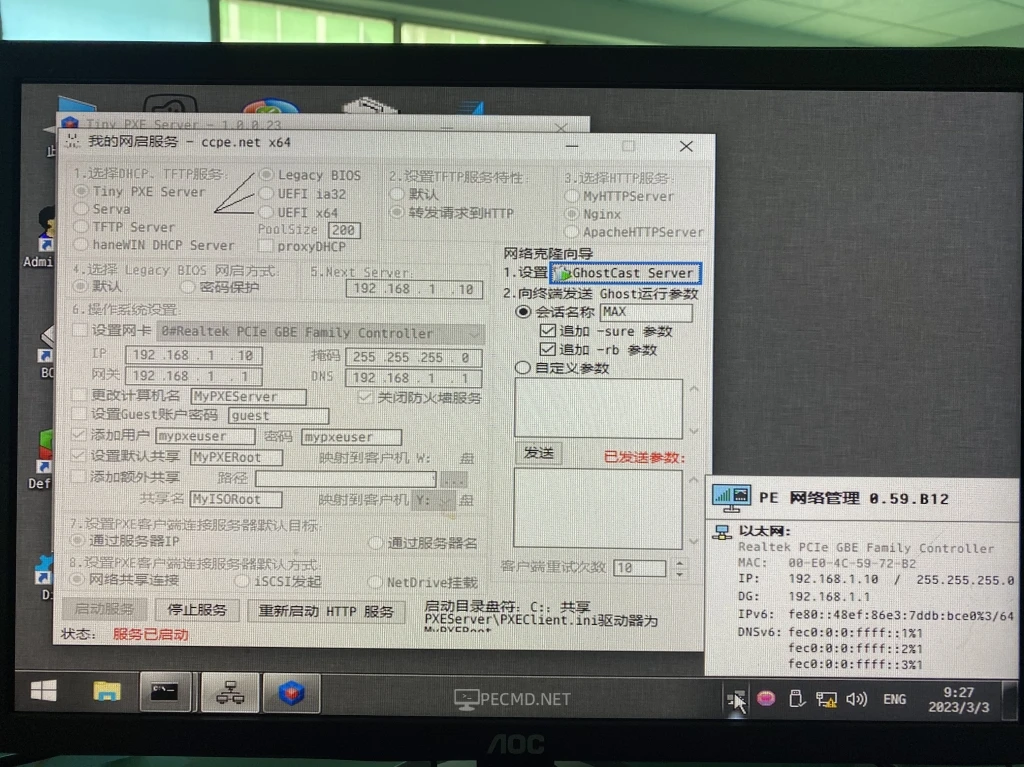This screenshot has height=767, width=1024.
Task: Select NetDrive挂载 connection method
Action: [x=374, y=581]
